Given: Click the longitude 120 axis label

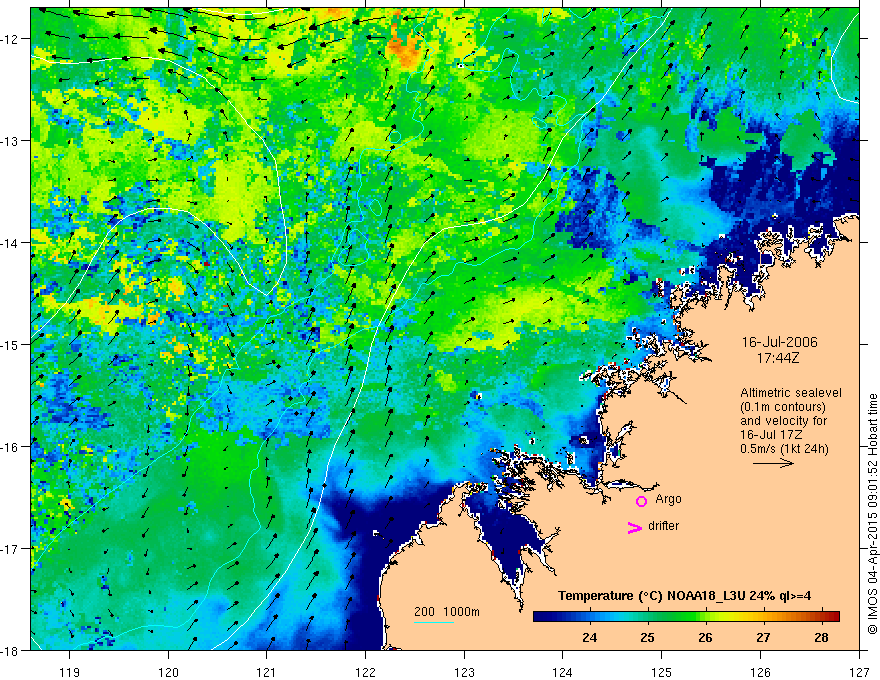Looking at the screenshot, I should (168, 672).
